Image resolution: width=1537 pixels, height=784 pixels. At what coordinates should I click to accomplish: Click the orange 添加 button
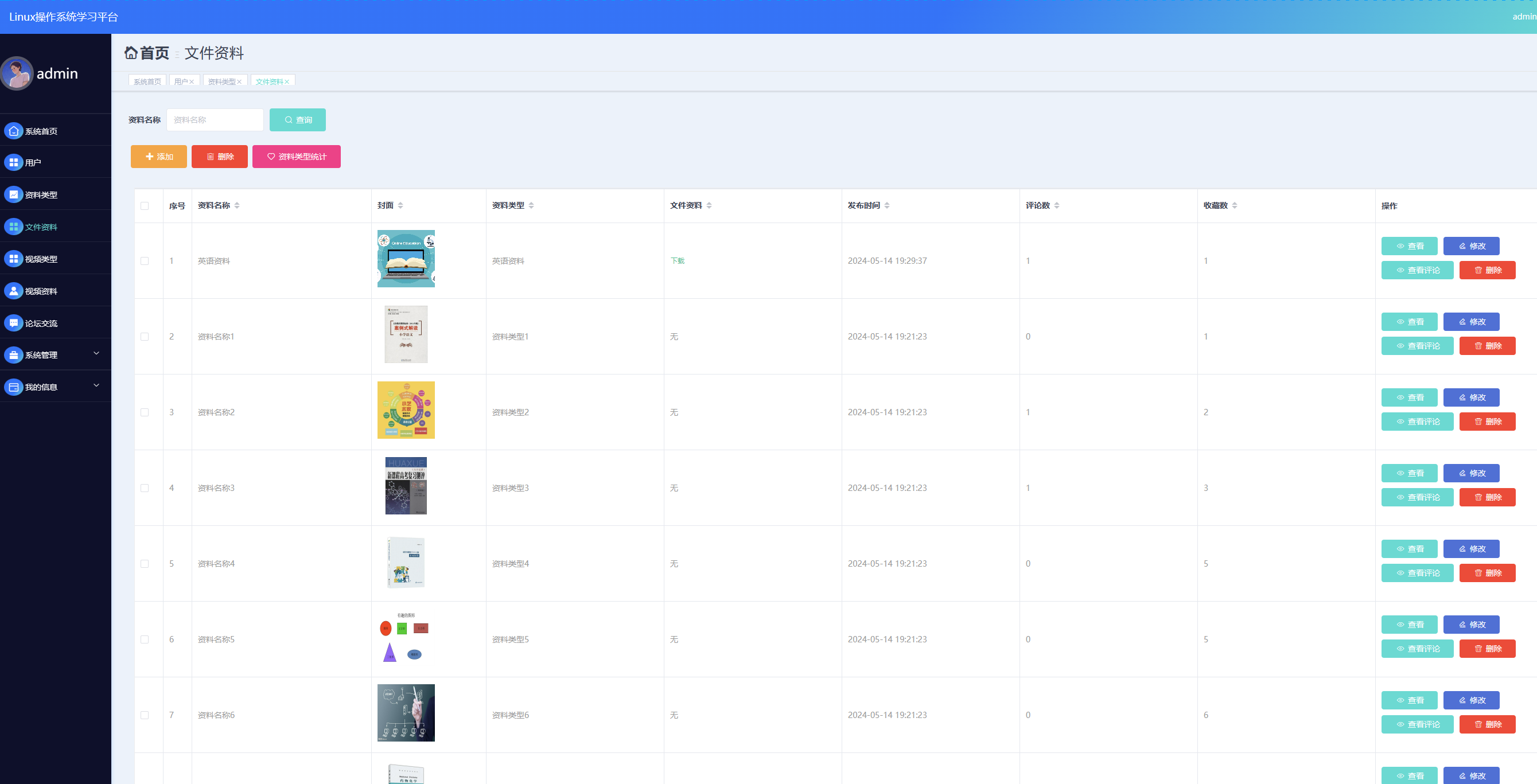[159, 157]
